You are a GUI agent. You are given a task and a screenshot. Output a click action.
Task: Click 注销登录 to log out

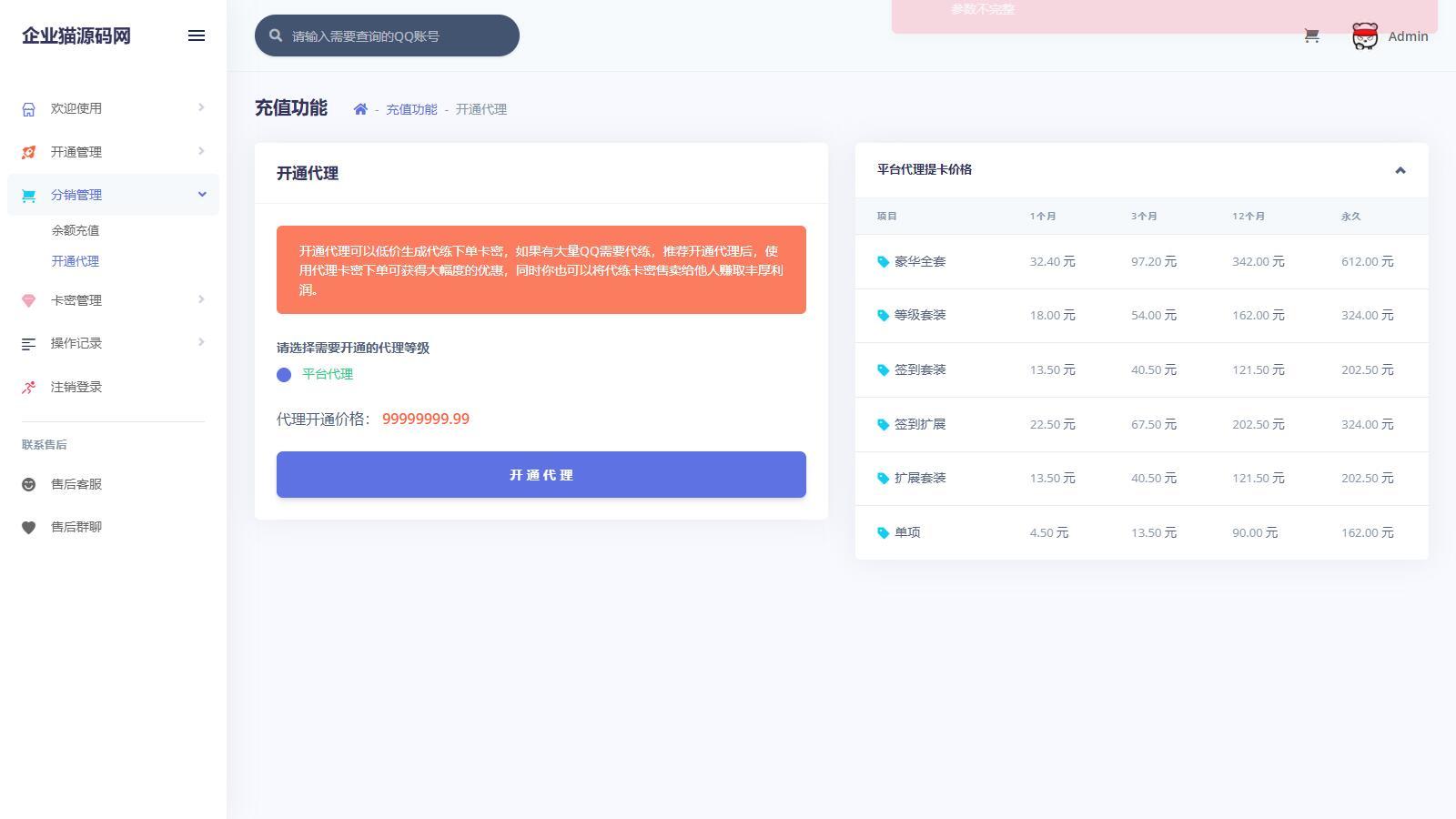click(x=113, y=387)
